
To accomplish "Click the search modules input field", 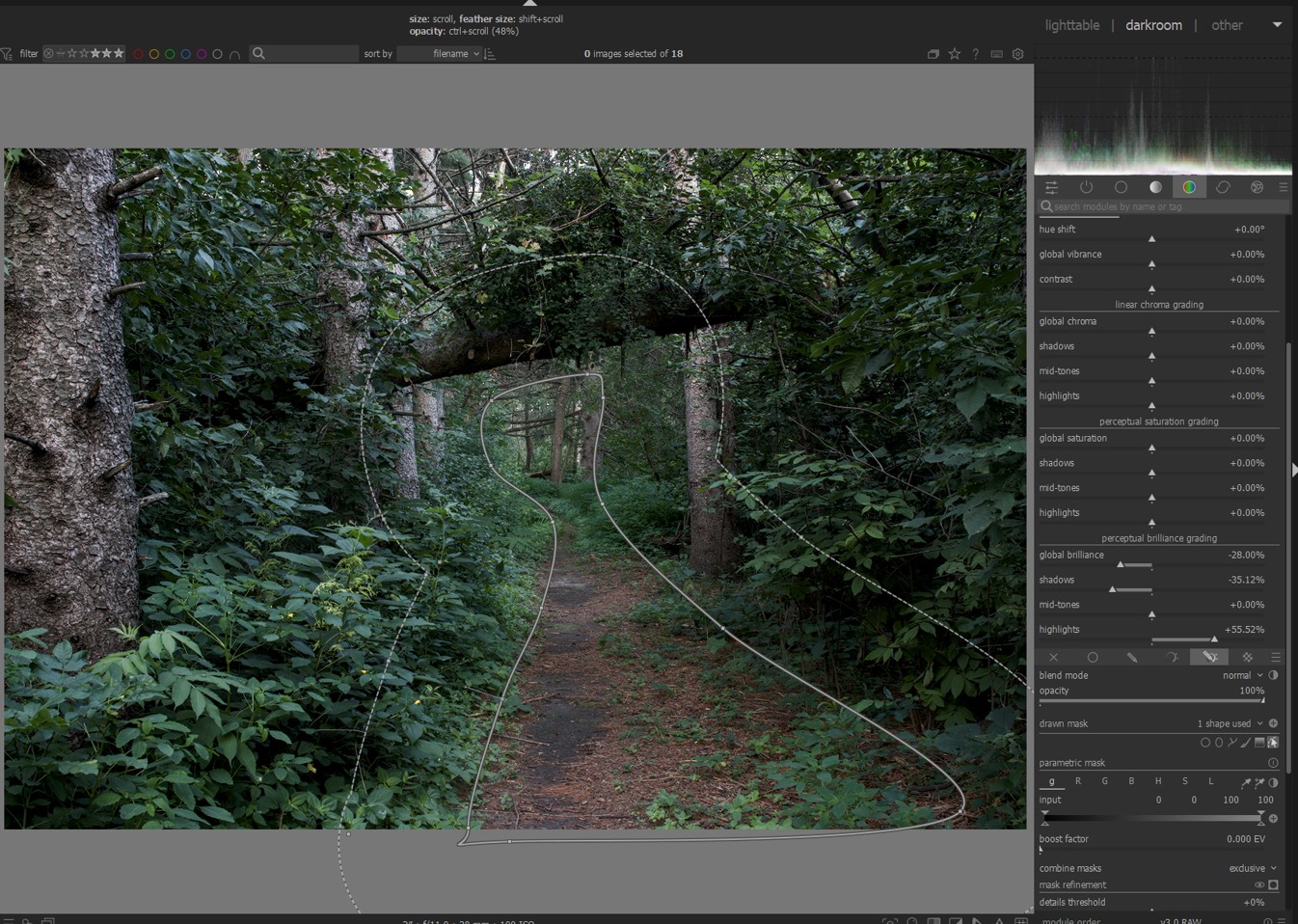I will tap(1167, 206).
